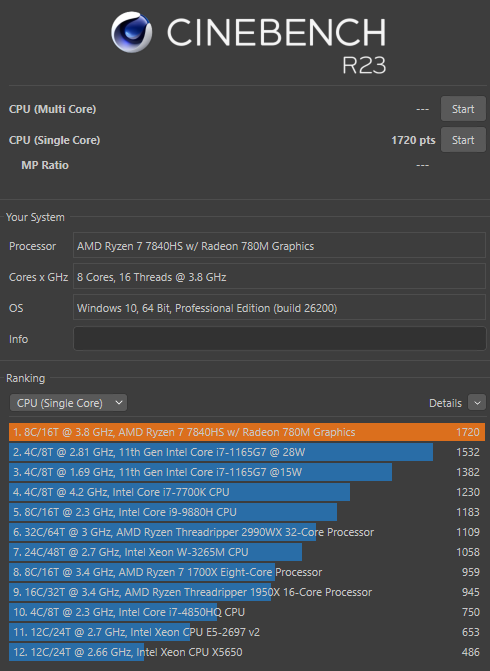Start the CPU Multi Core benchmark

click(x=463, y=109)
